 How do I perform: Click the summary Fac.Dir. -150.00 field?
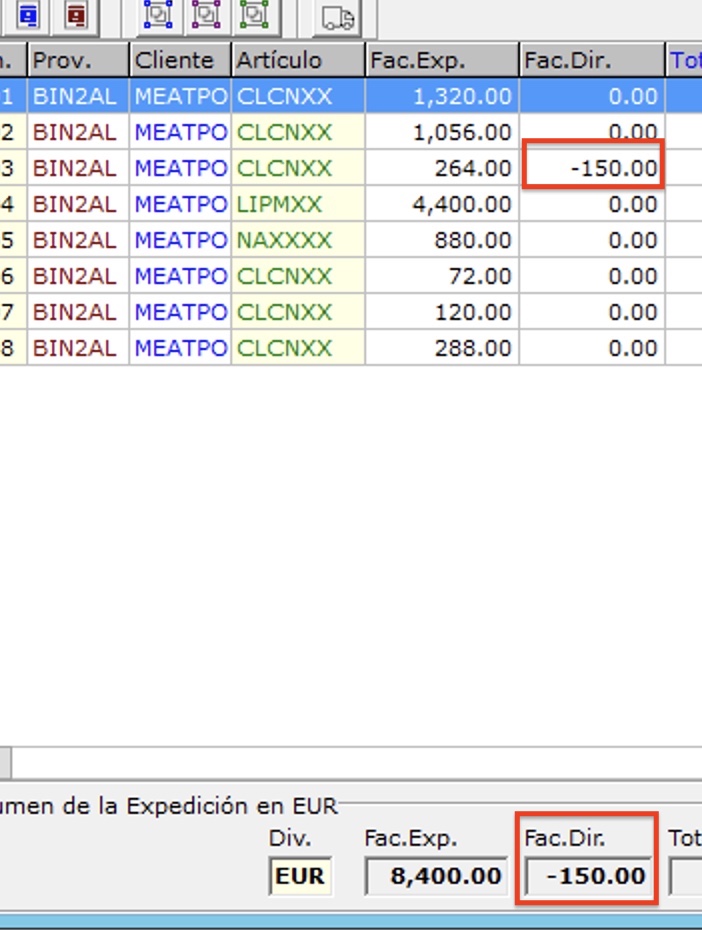(x=588, y=877)
